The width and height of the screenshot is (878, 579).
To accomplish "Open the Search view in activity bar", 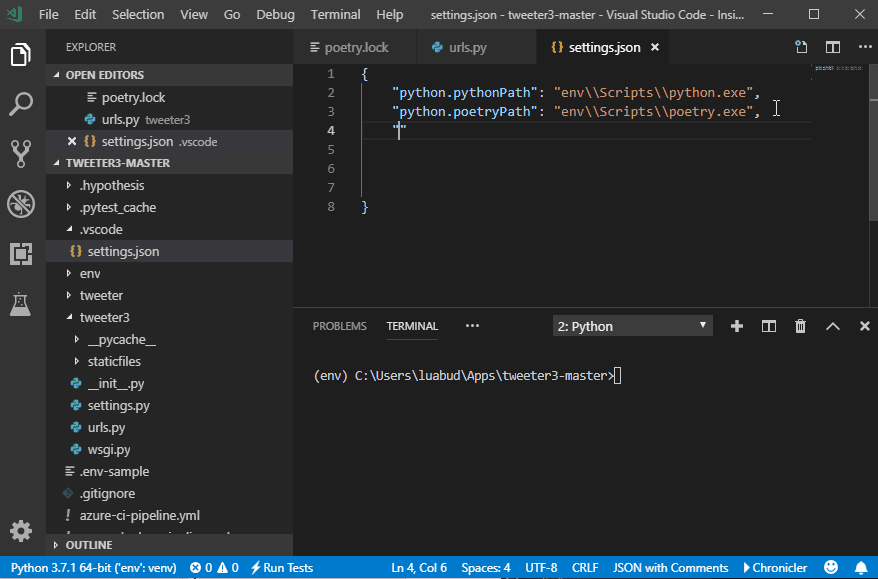I will coord(21,103).
